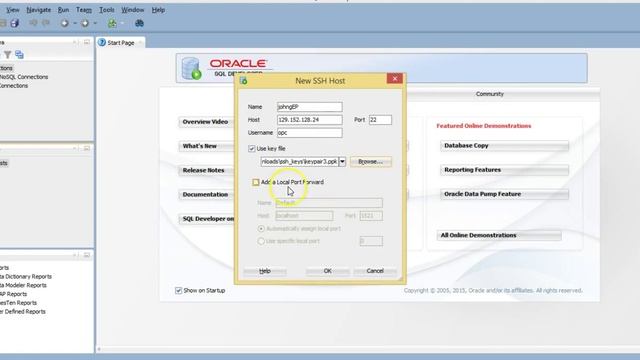Image resolution: width=640 pixels, height=360 pixels.
Task: Select the Start Page tab
Action: (121, 42)
